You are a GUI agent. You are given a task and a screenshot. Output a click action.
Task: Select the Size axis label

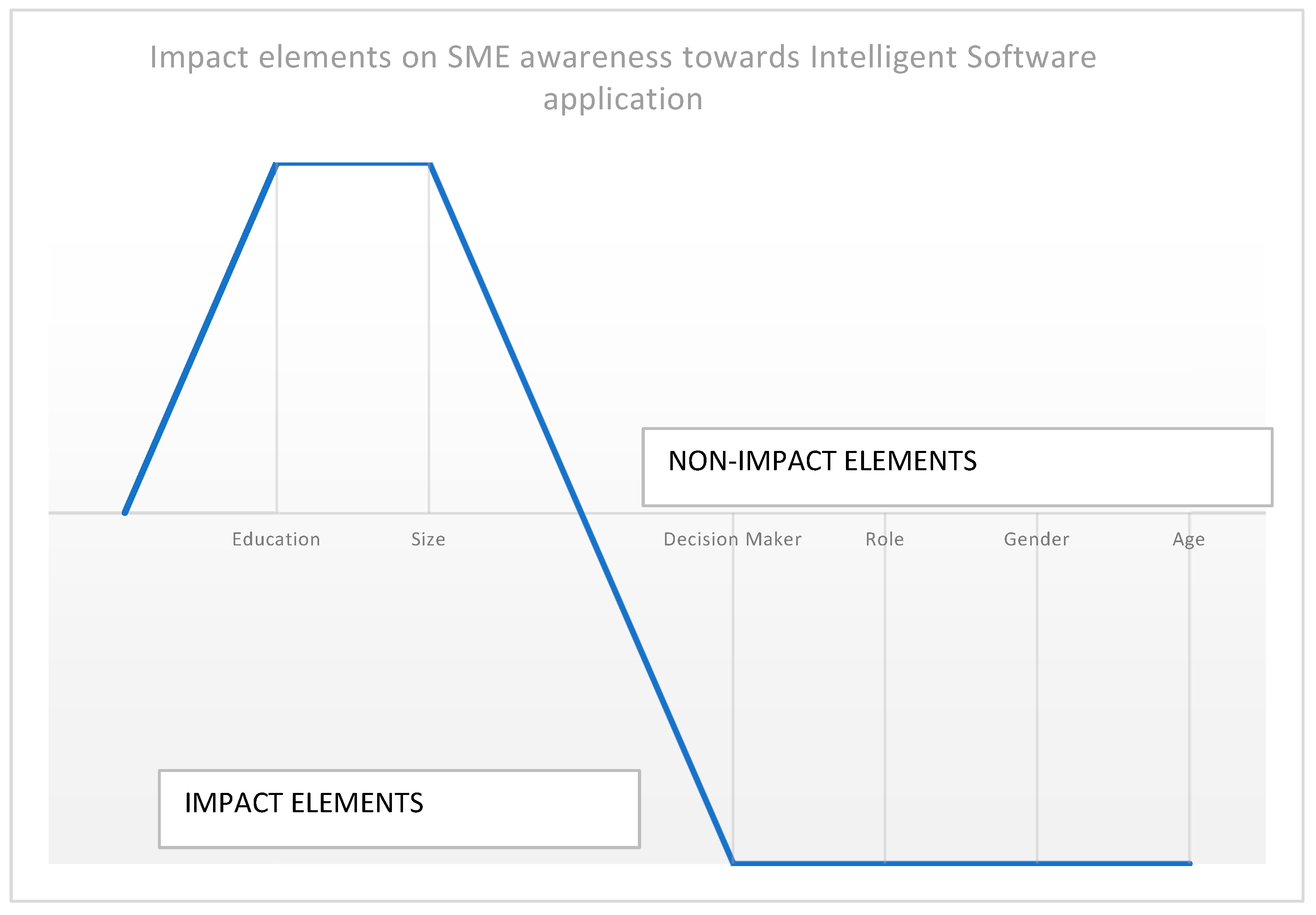pyautogui.click(x=428, y=539)
